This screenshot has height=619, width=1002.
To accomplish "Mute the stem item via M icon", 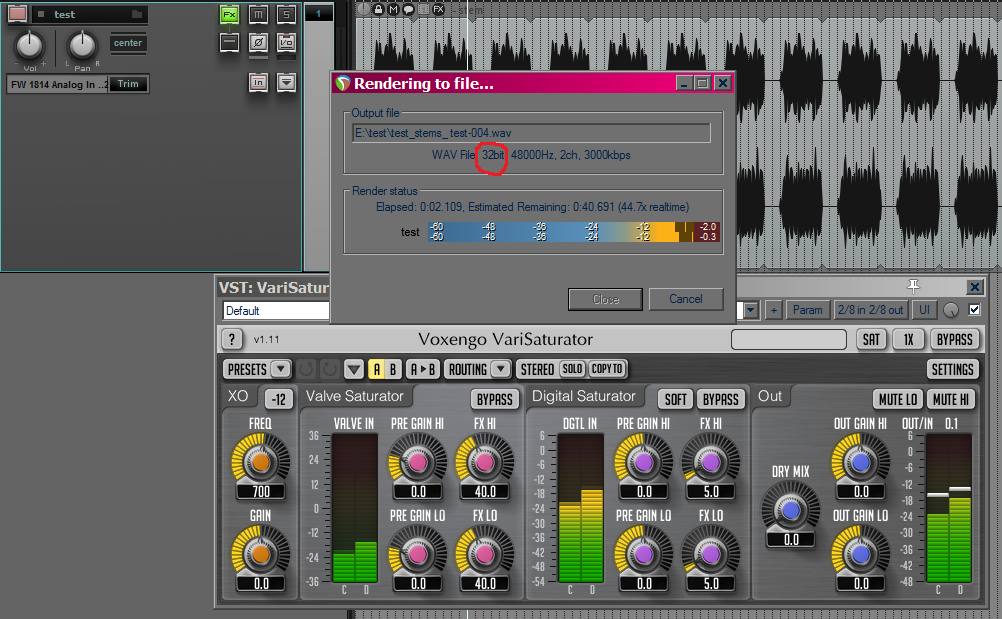I will [393, 9].
